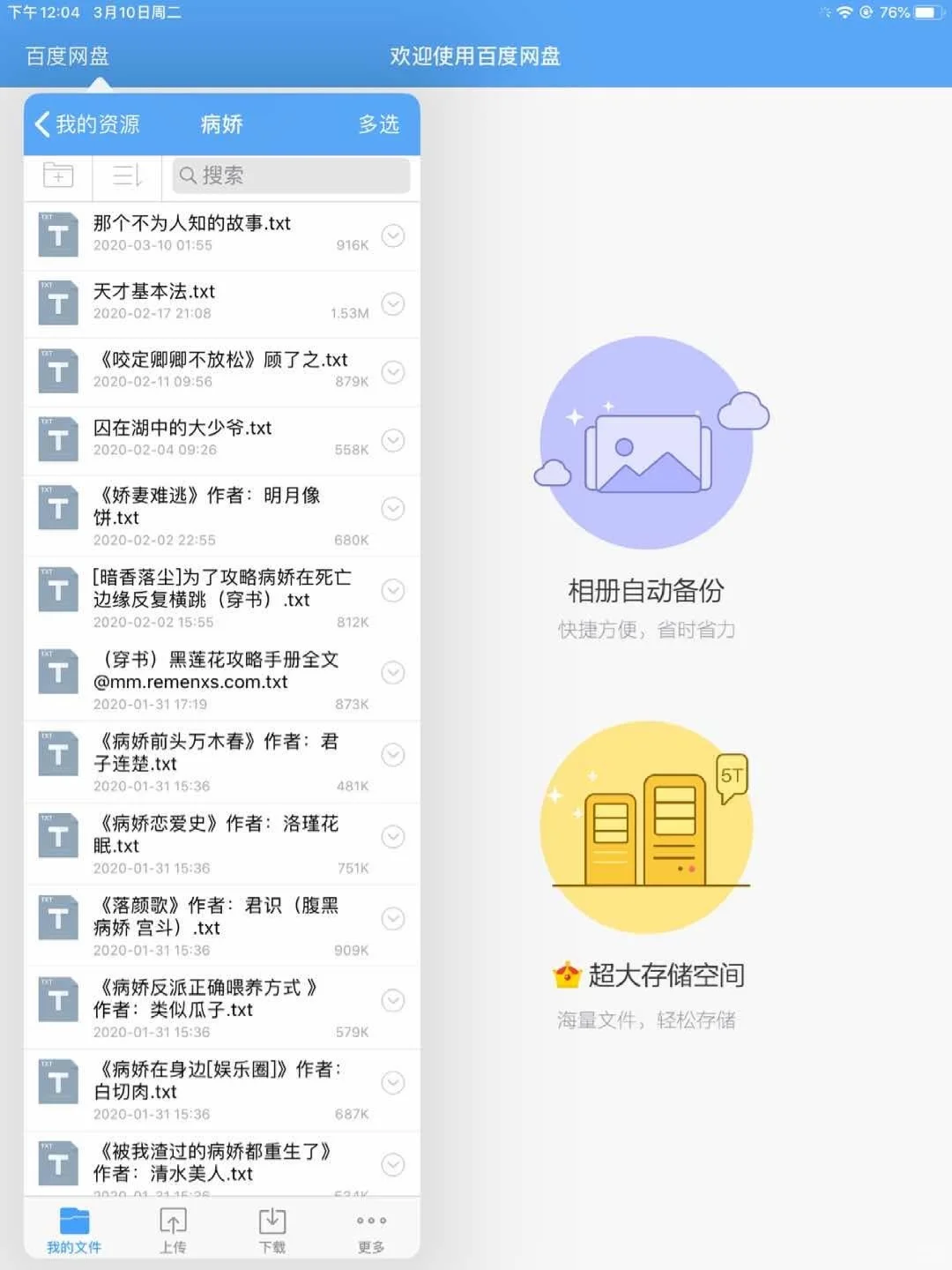Open 《病娇反派正确喂养方式》 file

[222, 1008]
